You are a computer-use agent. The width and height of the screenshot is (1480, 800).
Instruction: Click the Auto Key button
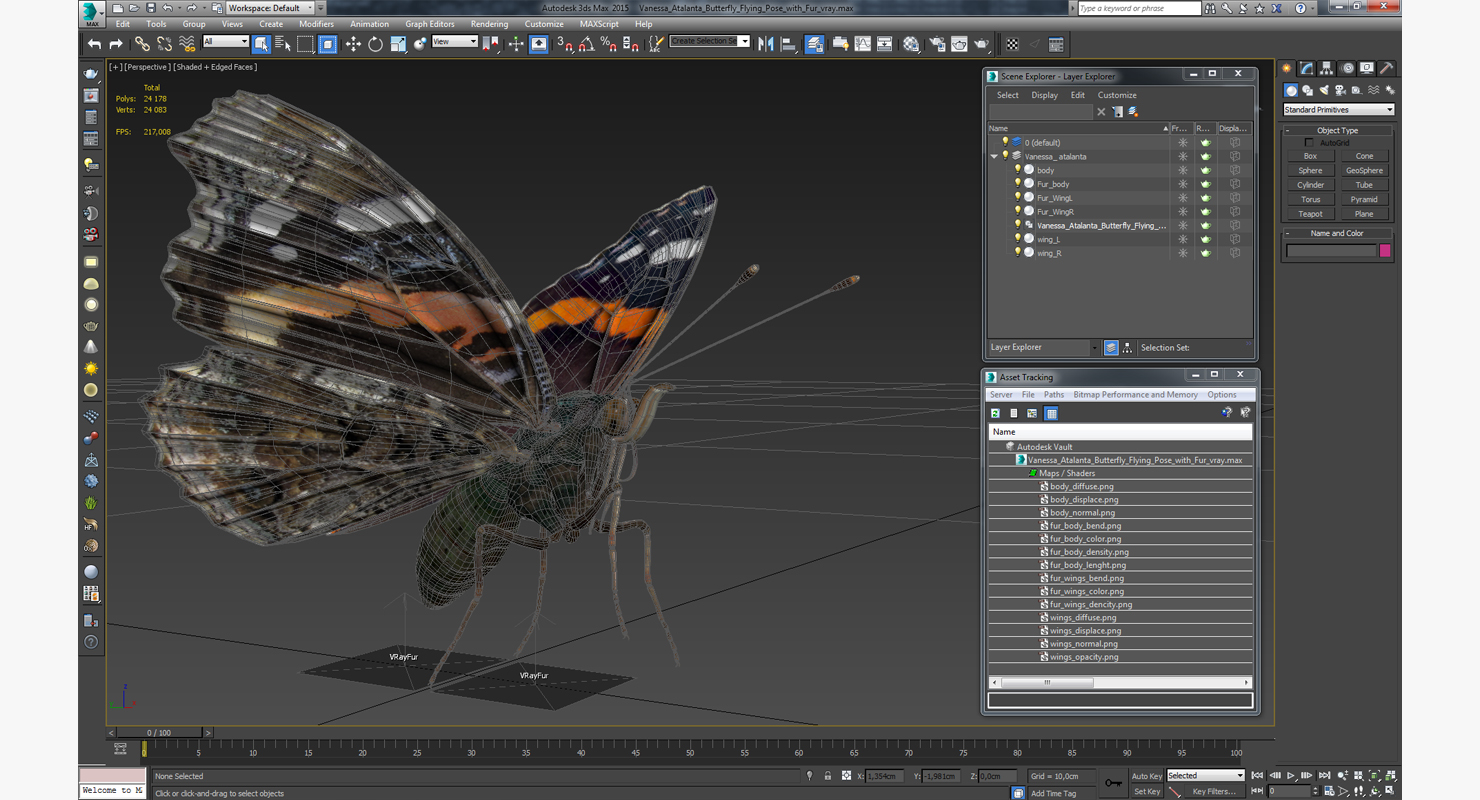tap(1147, 776)
